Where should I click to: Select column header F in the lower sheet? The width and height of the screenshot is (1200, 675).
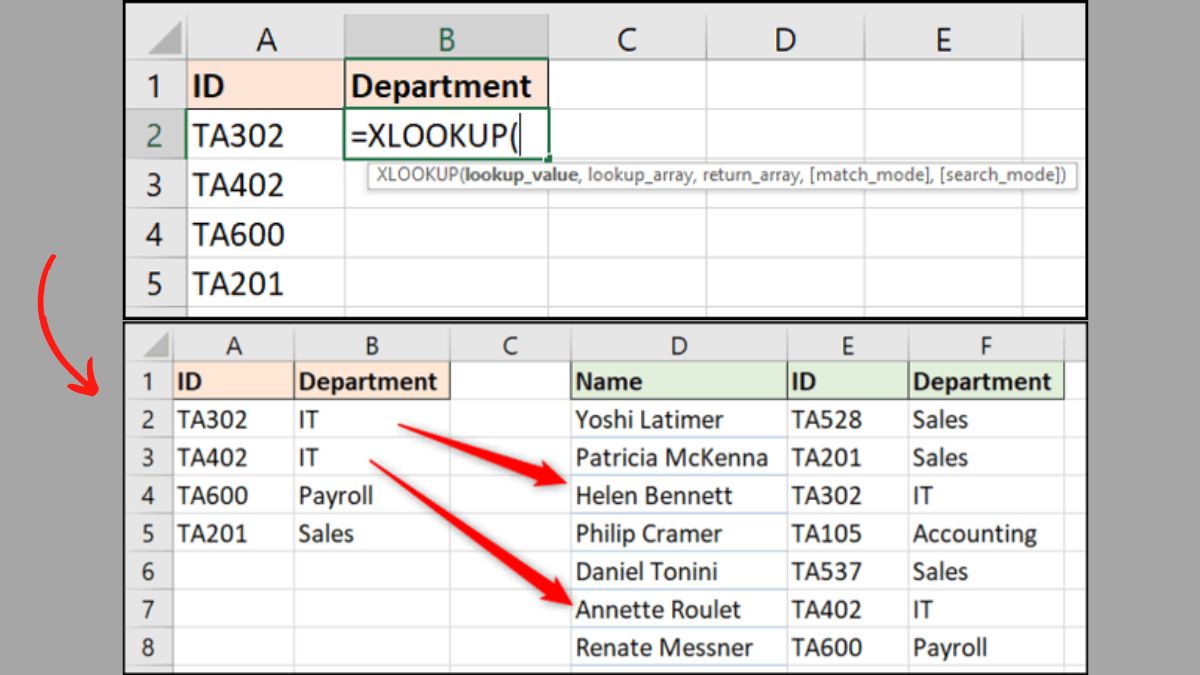click(x=986, y=345)
